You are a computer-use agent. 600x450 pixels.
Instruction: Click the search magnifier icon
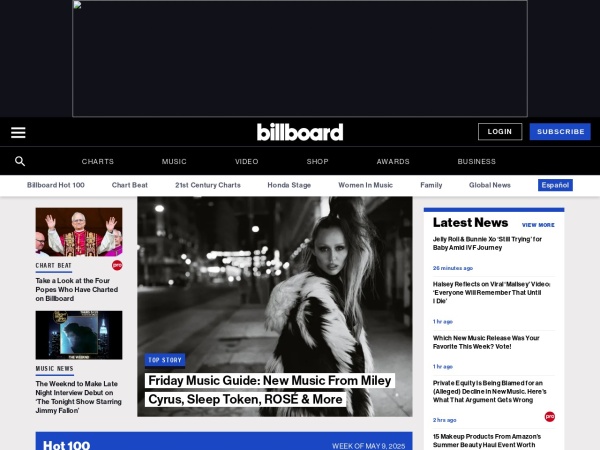20,161
